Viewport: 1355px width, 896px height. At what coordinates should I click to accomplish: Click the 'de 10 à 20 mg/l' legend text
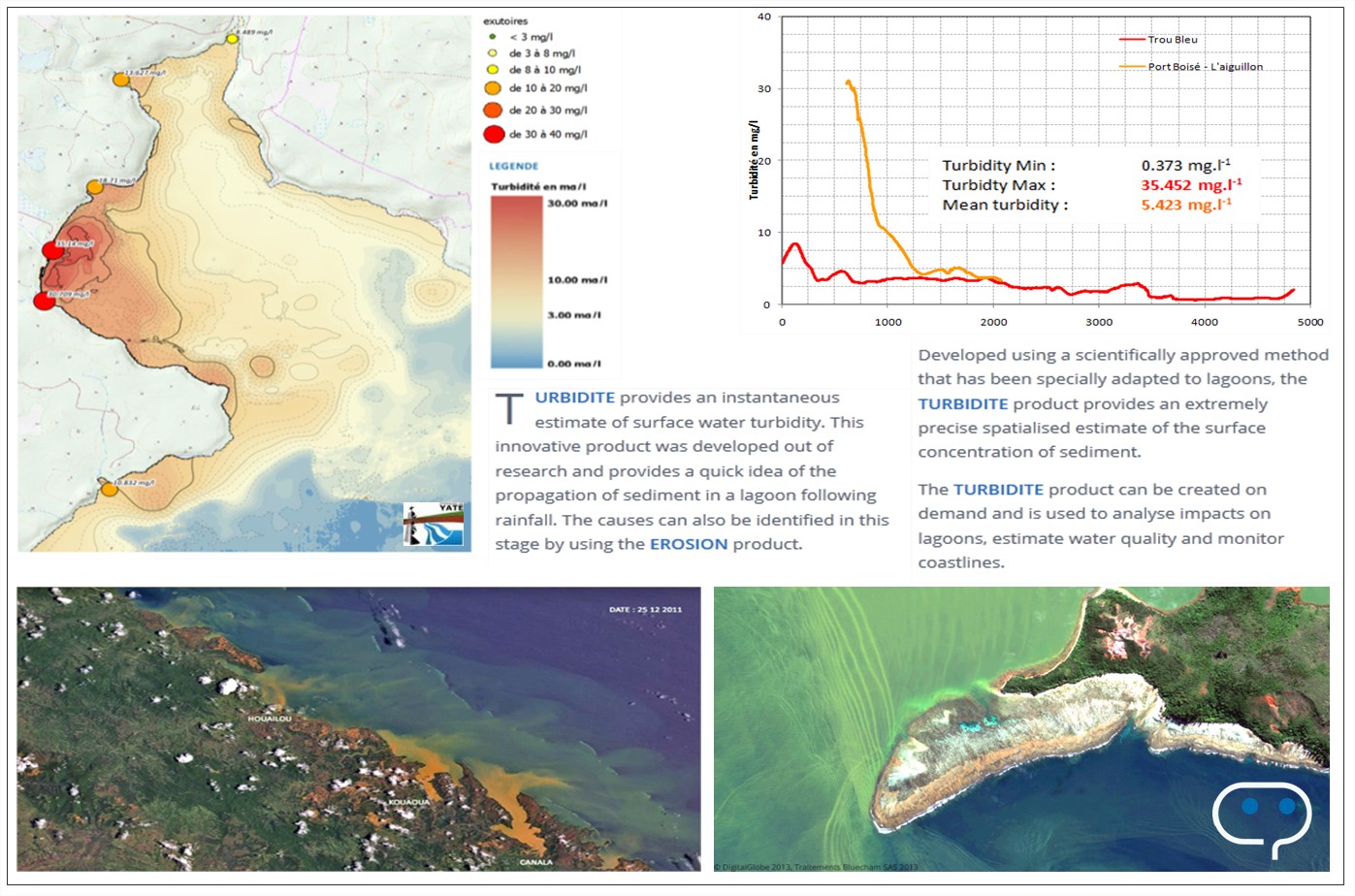tap(548, 88)
